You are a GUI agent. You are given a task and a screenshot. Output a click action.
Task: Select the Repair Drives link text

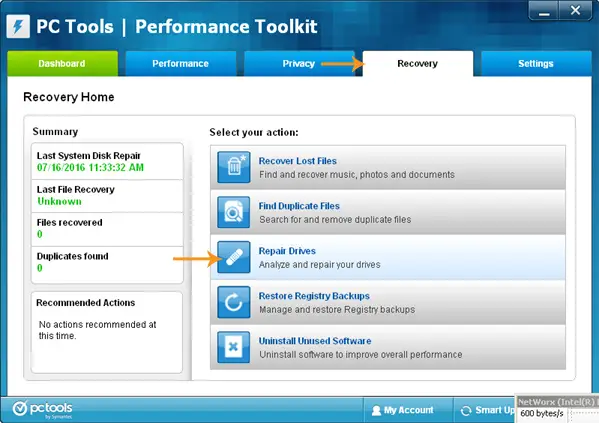point(287,251)
